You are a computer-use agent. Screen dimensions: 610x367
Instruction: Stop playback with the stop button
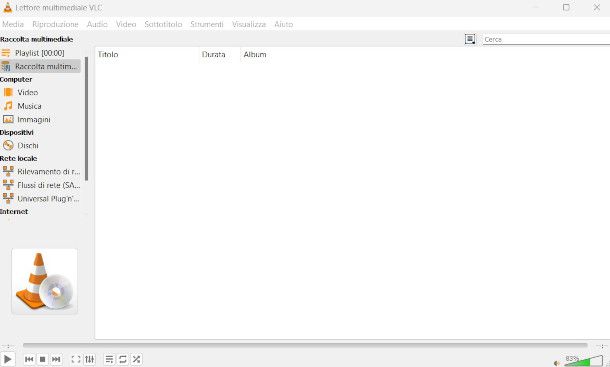click(43, 359)
